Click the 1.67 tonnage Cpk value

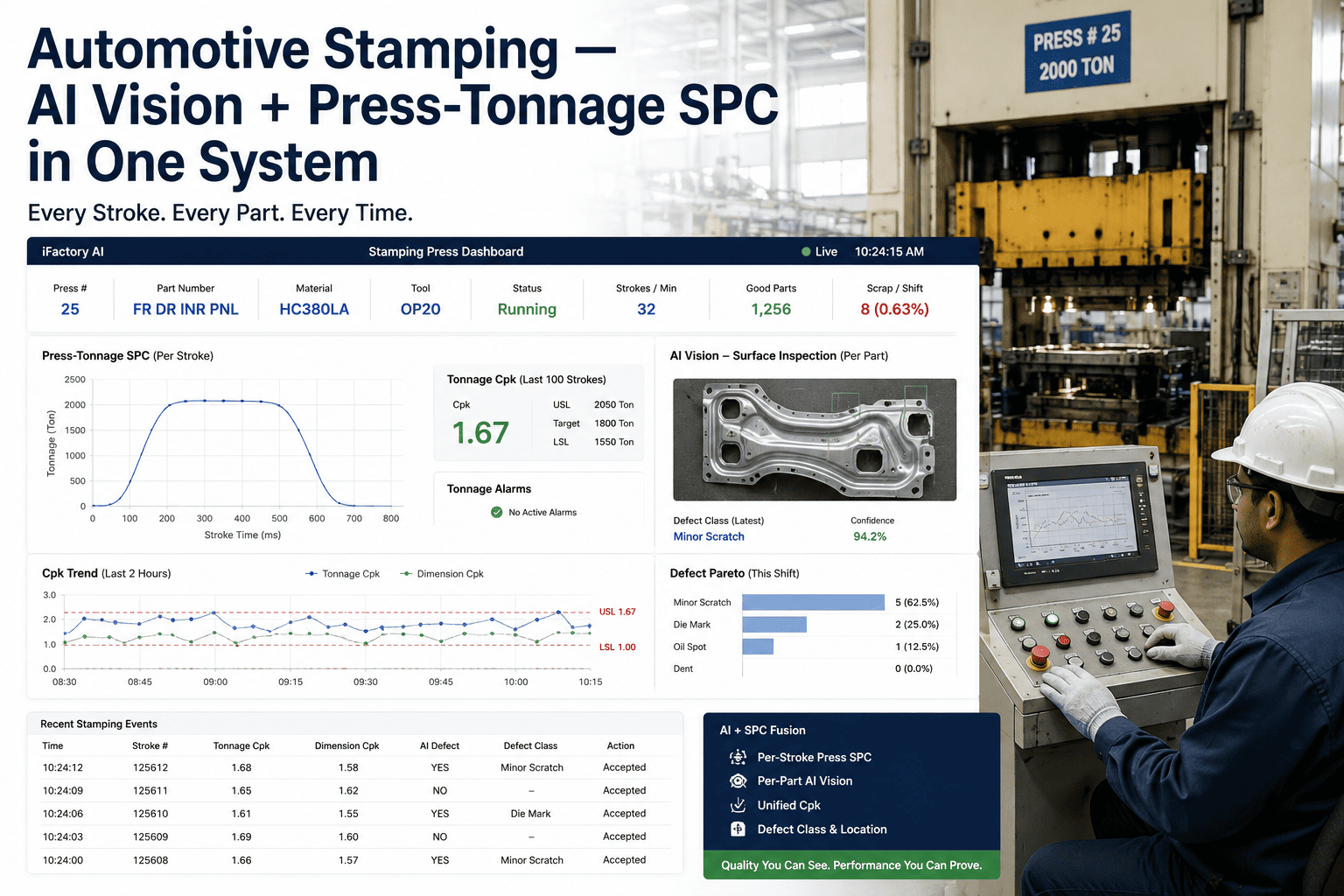pyautogui.click(x=480, y=433)
